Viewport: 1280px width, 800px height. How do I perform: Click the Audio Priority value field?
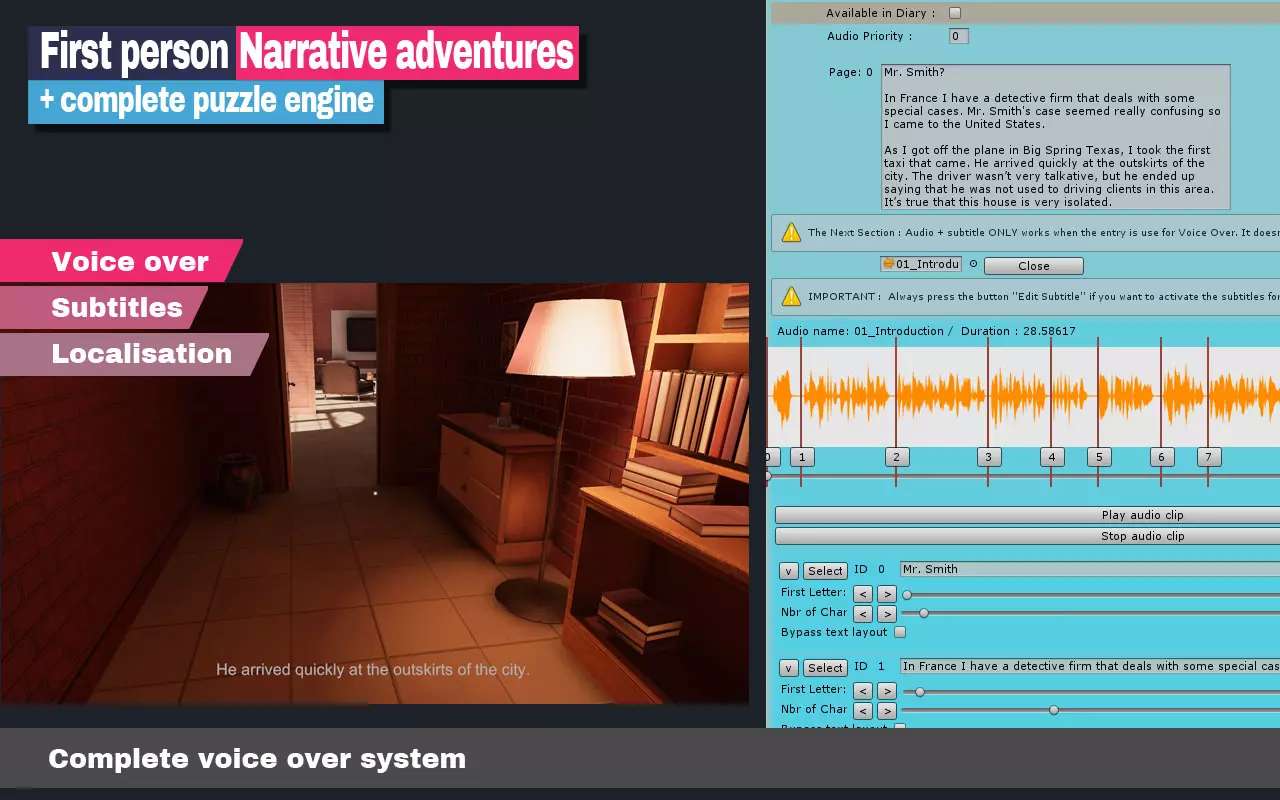[x=958, y=36]
